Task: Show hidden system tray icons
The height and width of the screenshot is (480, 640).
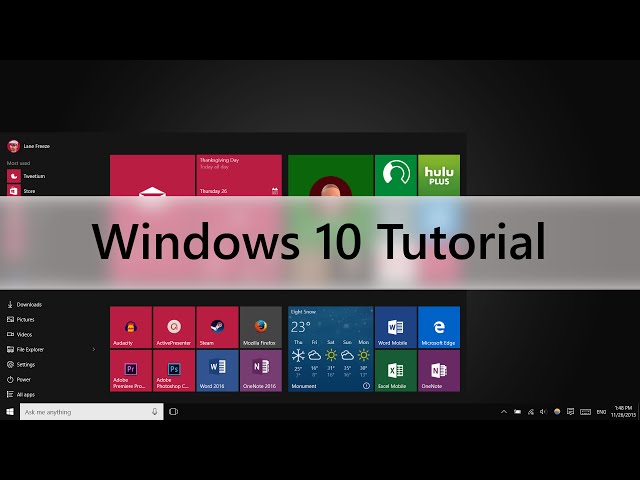Action: pos(504,412)
